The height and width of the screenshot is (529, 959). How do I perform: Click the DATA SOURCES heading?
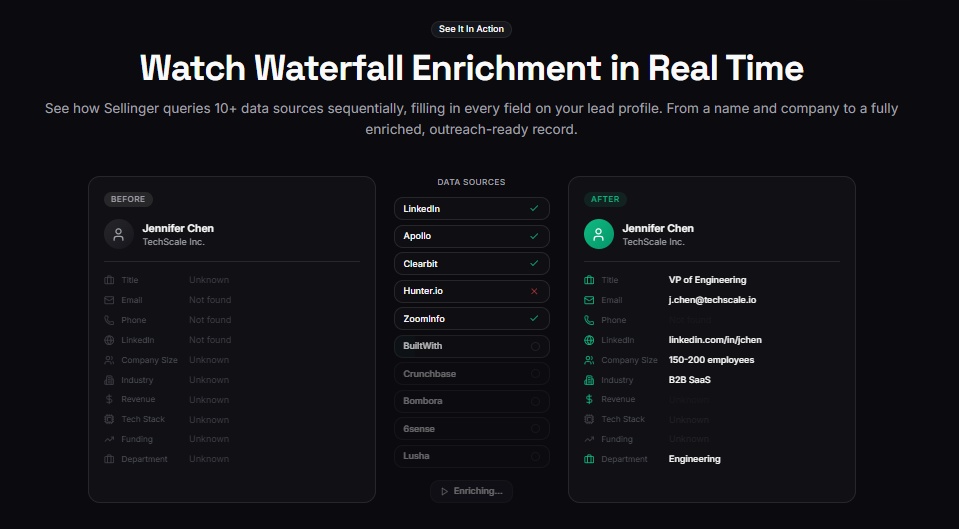[x=471, y=182]
